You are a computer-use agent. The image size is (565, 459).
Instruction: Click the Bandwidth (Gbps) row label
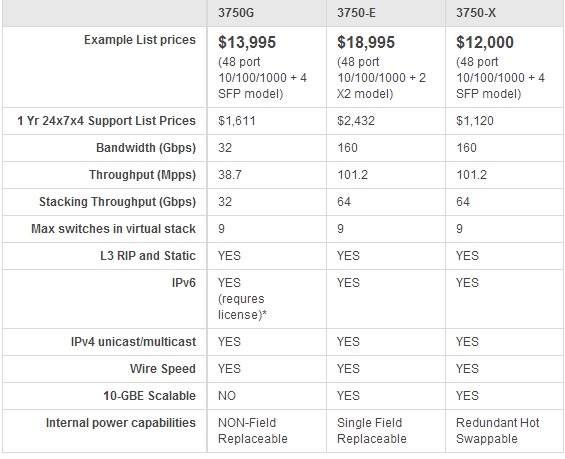[146, 148]
